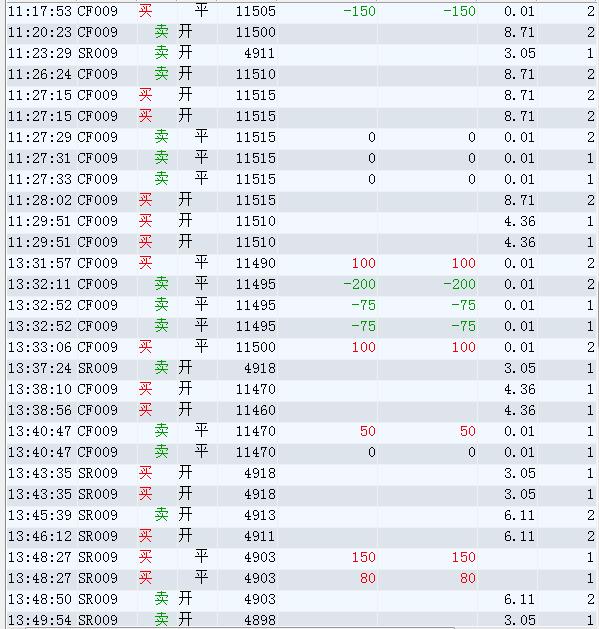Select the 13:49:54 SR009 row at price 4898
Image resolution: width=599 pixels, height=629 pixels.
click(301, 619)
